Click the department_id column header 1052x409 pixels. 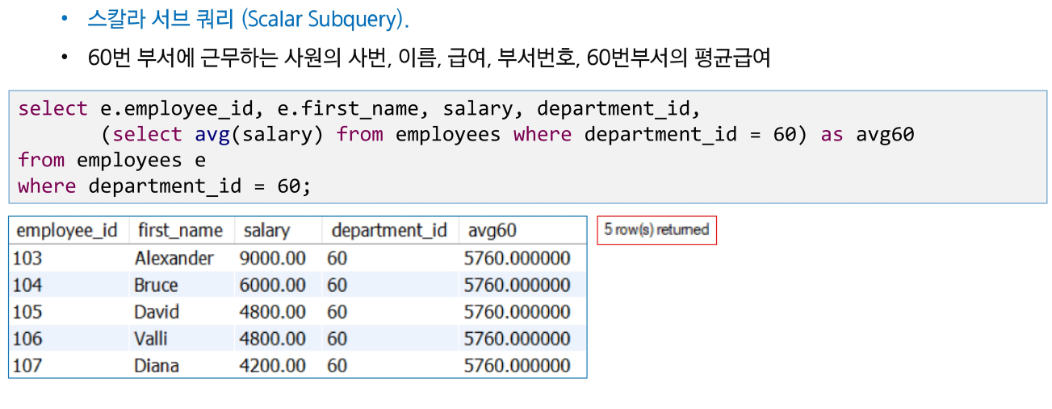(389, 231)
